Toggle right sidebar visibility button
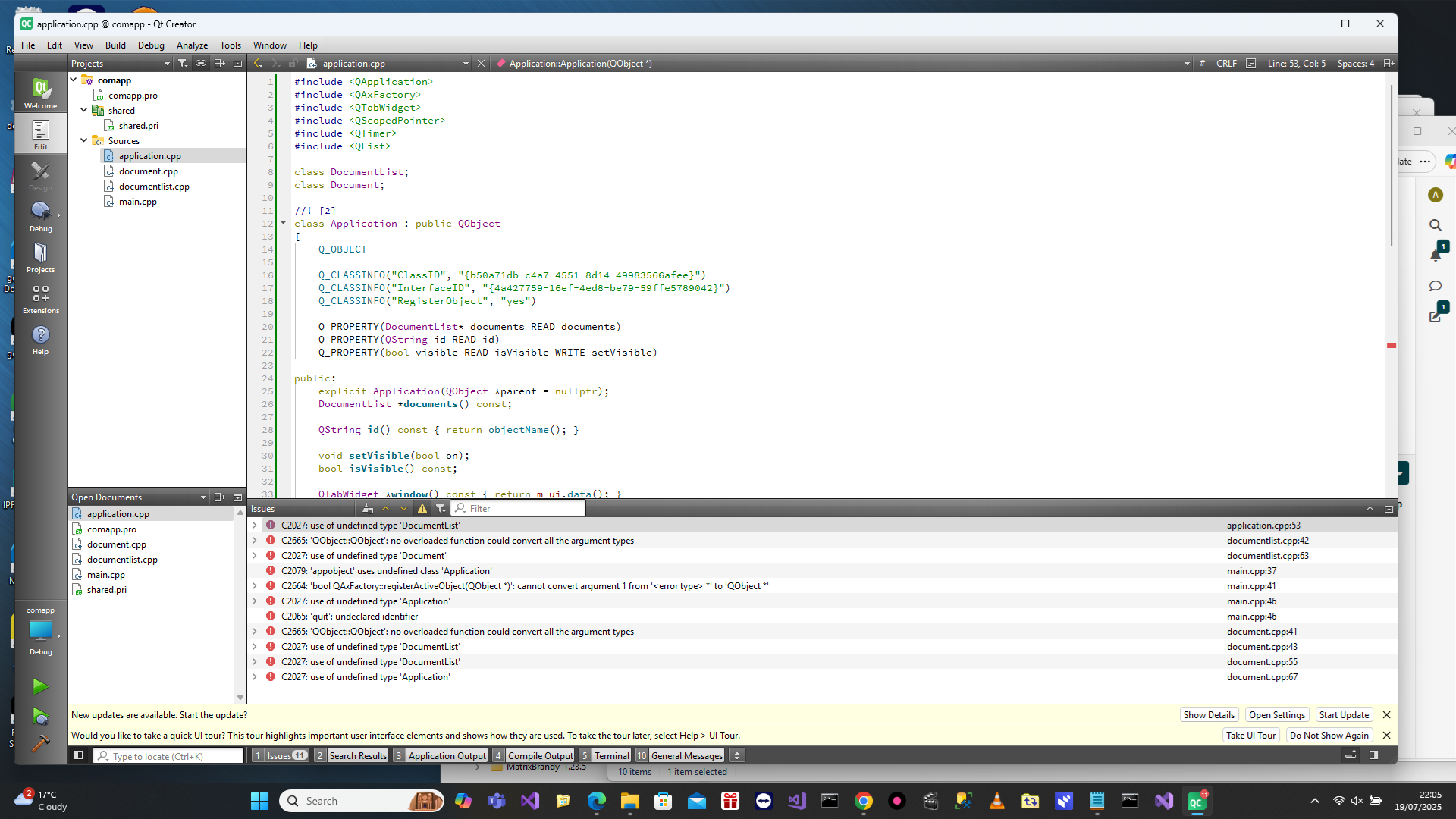 click(x=1373, y=755)
